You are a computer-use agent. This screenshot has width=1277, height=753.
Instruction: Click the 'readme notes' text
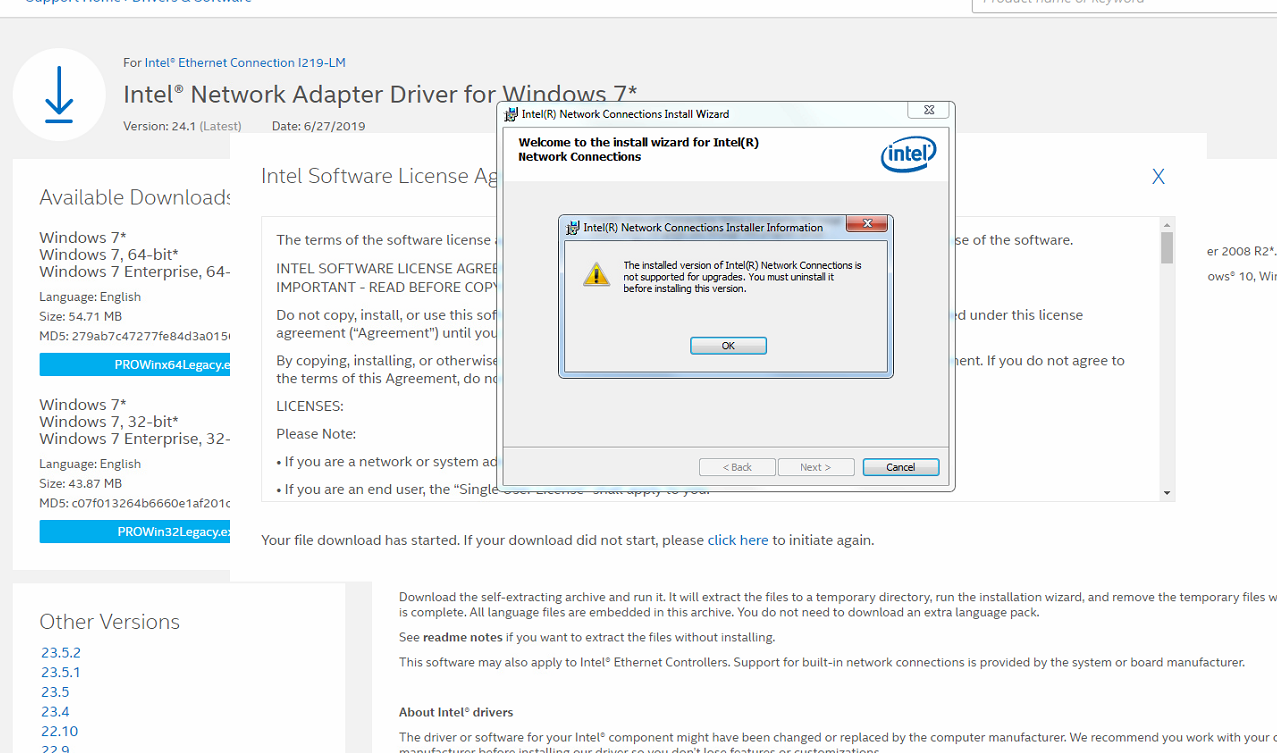tap(463, 637)
